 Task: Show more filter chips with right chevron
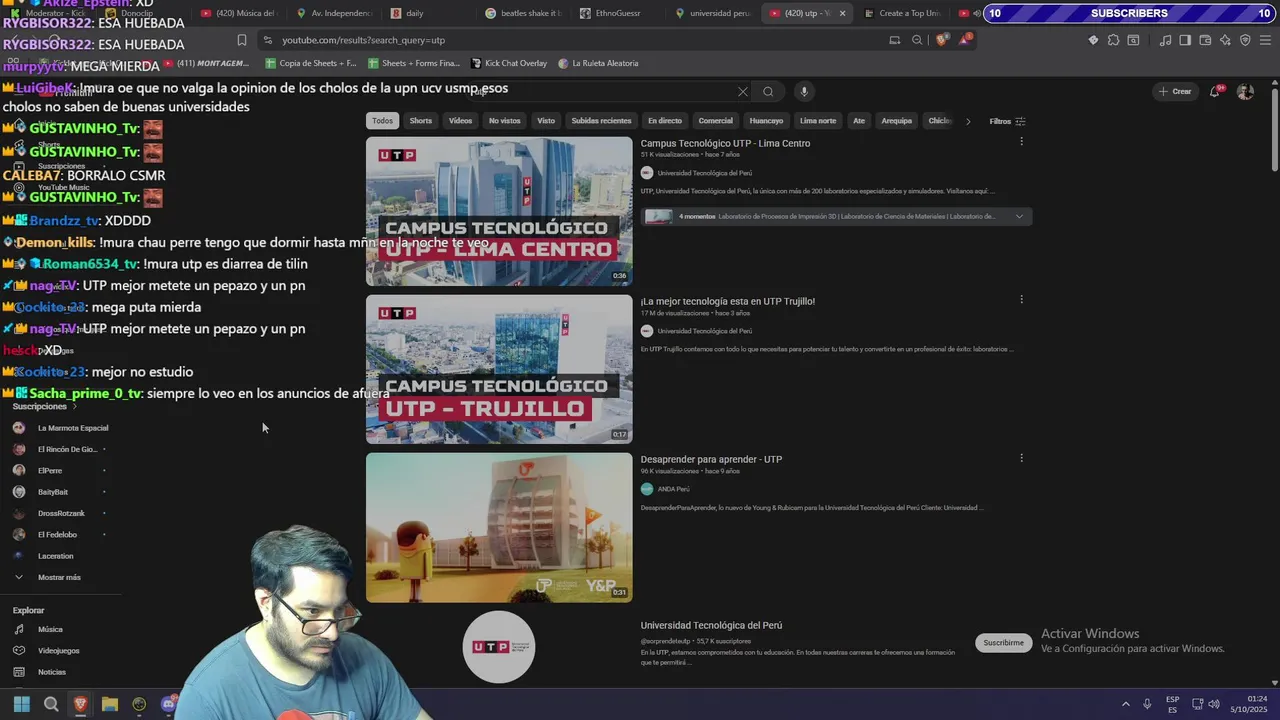point(968,121)
